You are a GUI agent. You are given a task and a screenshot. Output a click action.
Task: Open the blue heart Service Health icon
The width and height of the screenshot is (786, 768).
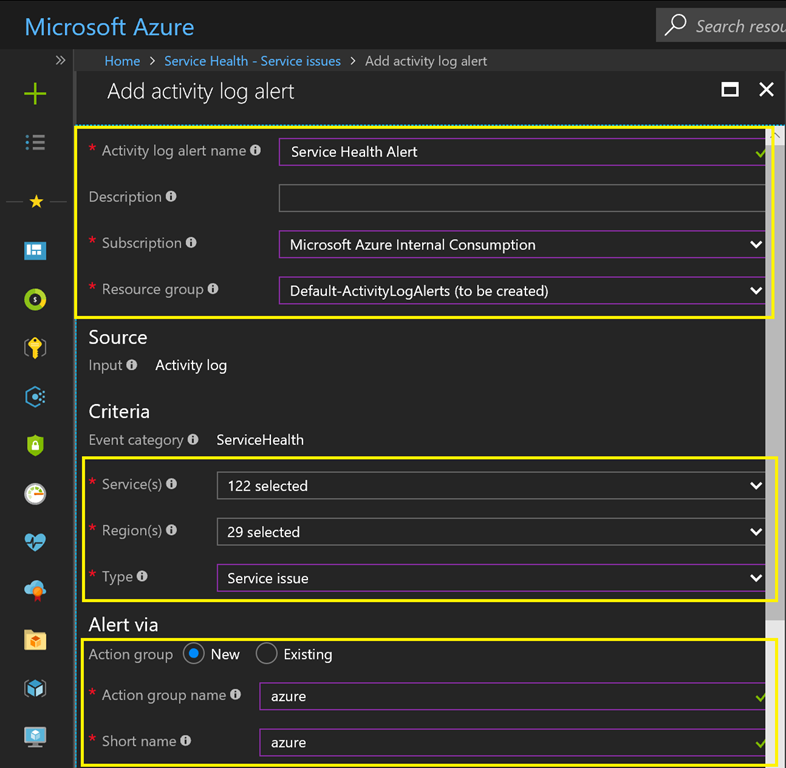35,543
